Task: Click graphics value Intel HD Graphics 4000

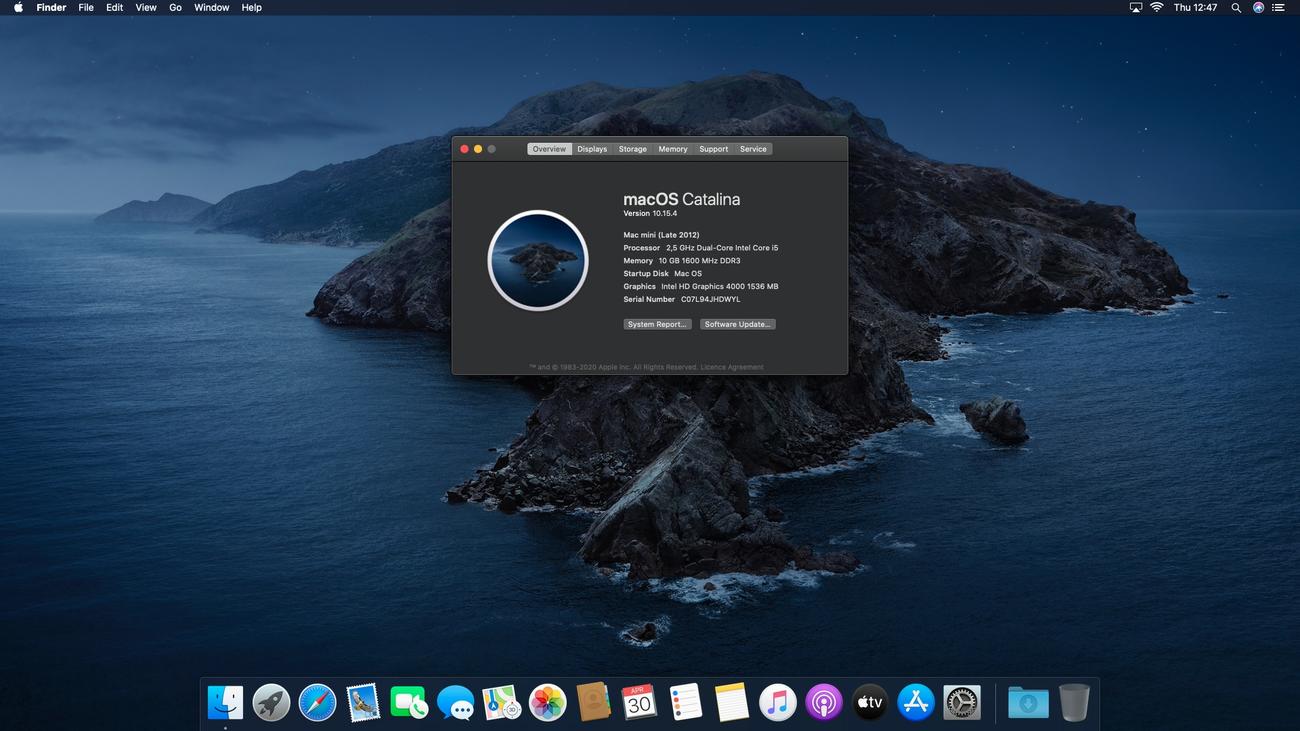Action: click(x=720, y=286)
